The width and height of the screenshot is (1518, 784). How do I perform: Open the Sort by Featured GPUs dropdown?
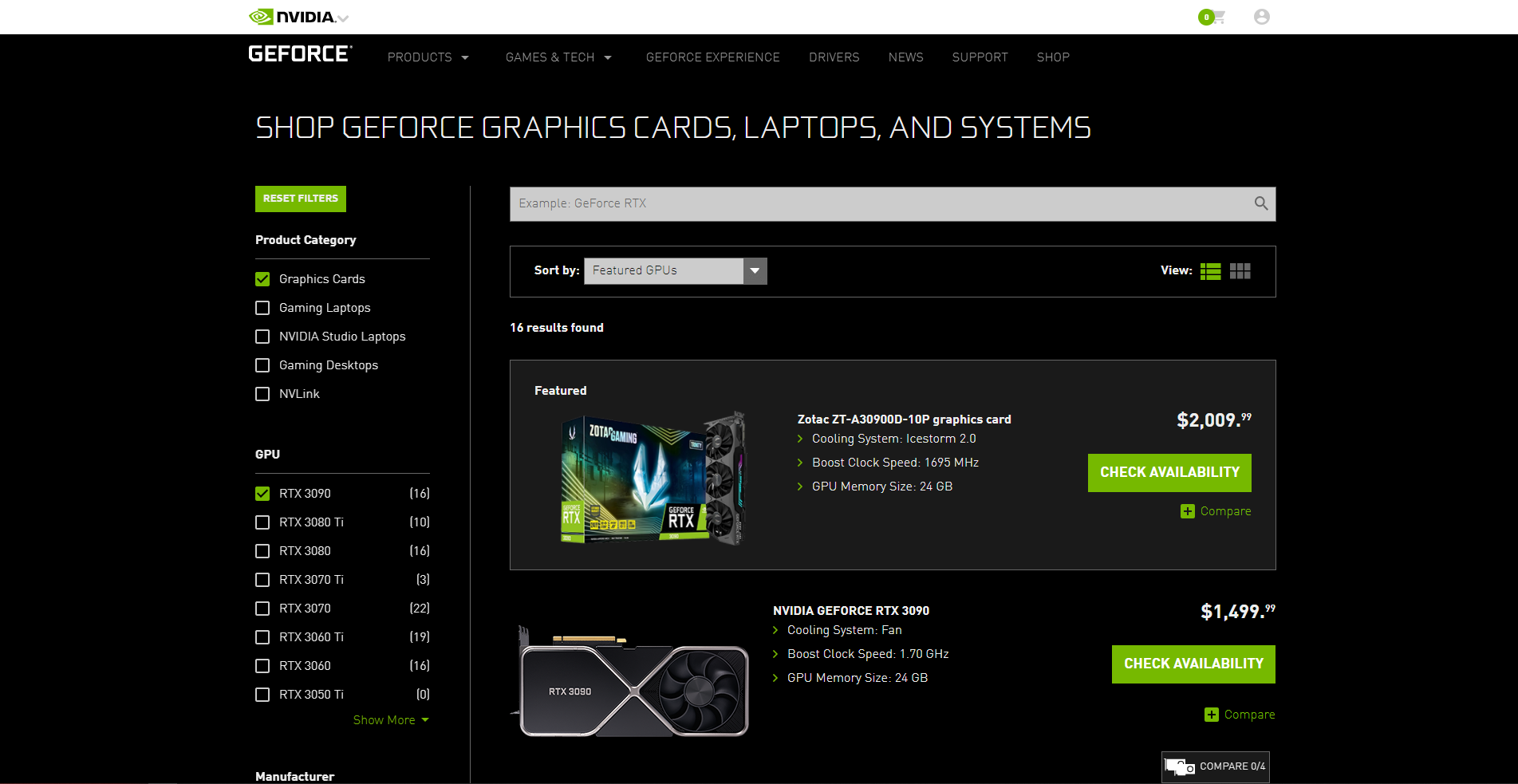click(675, 271)
